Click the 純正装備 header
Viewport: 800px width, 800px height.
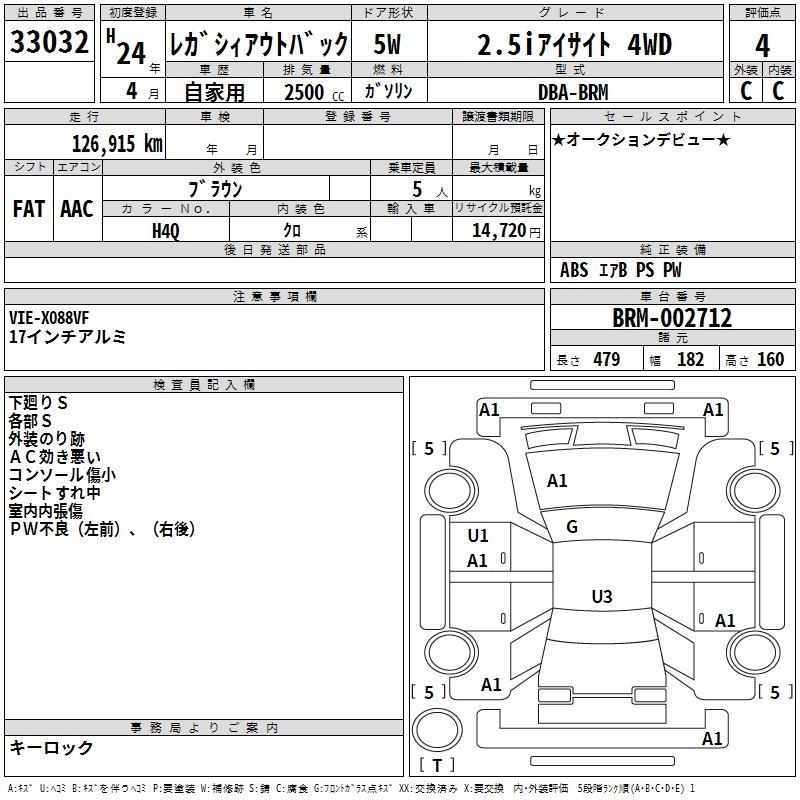(x=672, y=250)
